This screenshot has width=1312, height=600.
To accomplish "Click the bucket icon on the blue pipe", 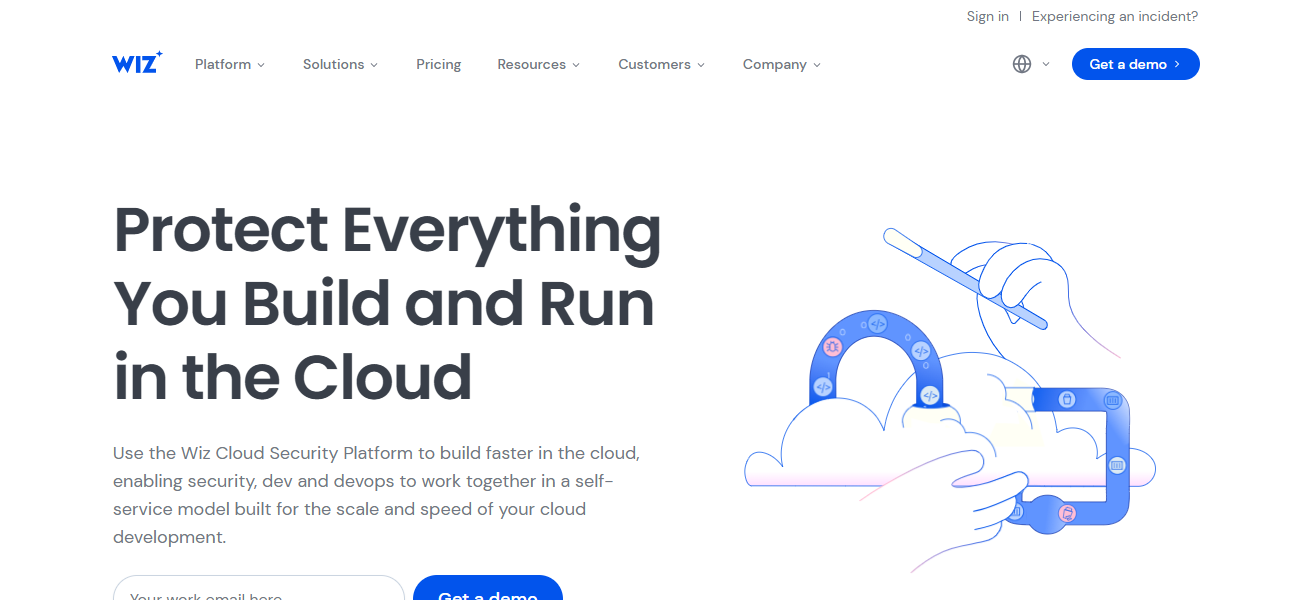I will click(x=1067, y=400).
